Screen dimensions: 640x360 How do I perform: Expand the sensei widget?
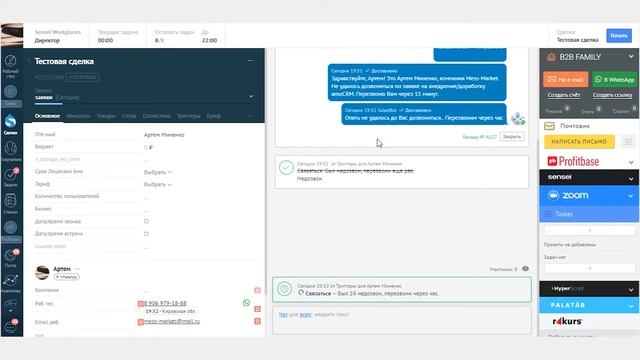click(631, 178)
